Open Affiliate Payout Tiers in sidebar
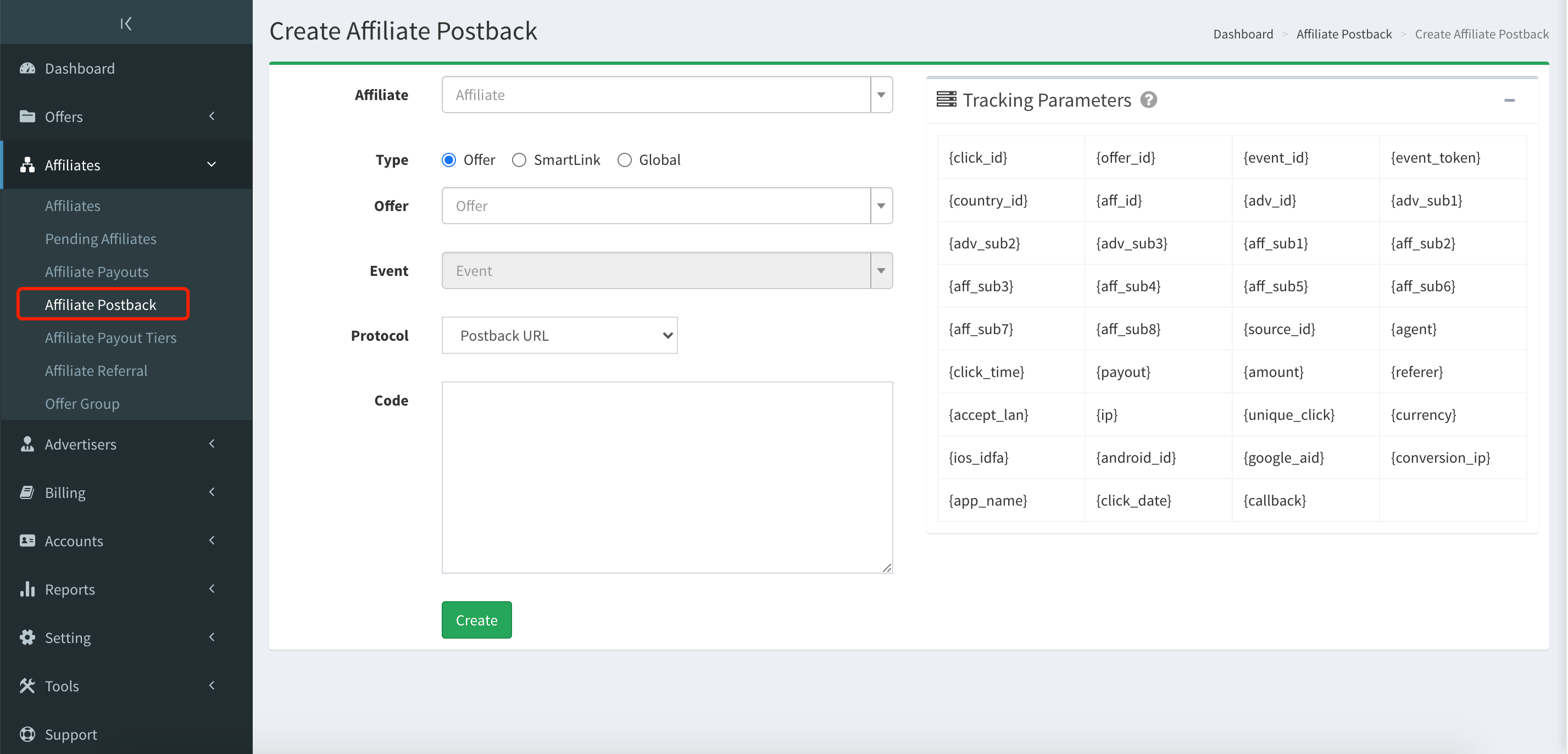The height and width of the screenshot is (754, 1568). (x=111, y=337)
